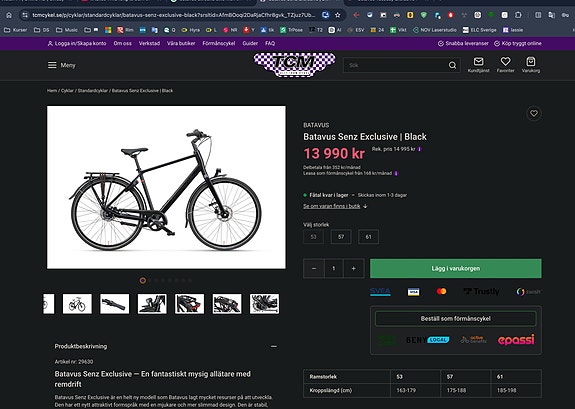Increase quantity with the plus button
The height and width of the screenshot is (409, 575).
(354, 269)
